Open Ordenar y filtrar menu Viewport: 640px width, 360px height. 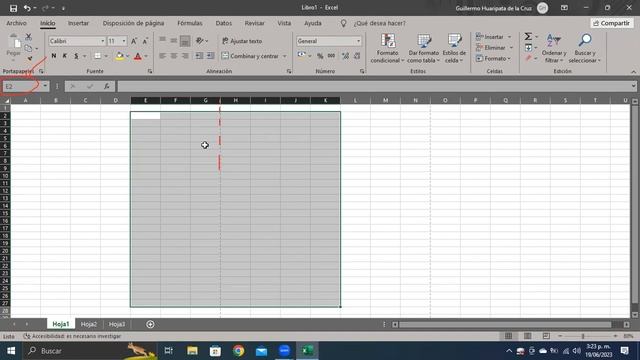[x=554, y=49]
